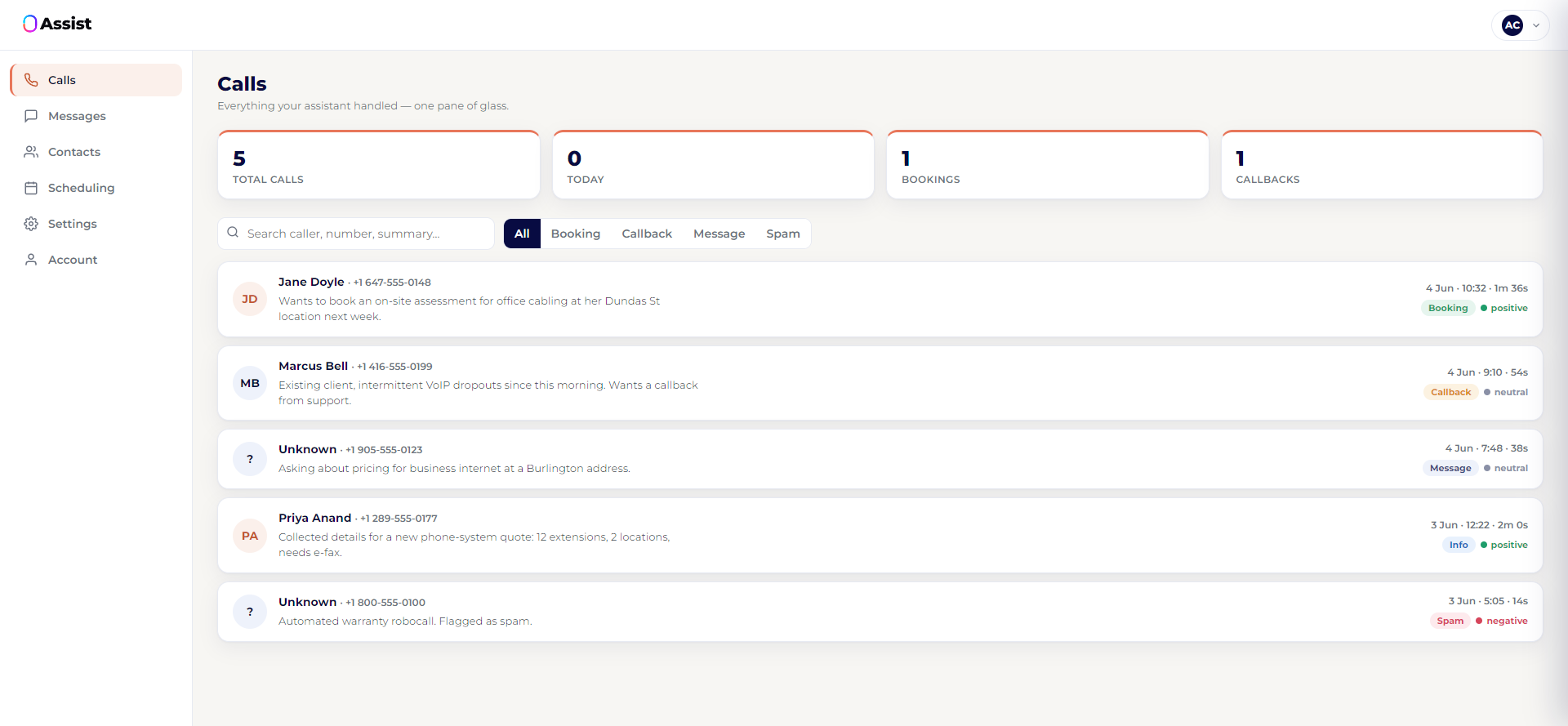The image size is (1568, 726).
Task: Click the +1 905-555-0123 phone number
Action: 384,450
